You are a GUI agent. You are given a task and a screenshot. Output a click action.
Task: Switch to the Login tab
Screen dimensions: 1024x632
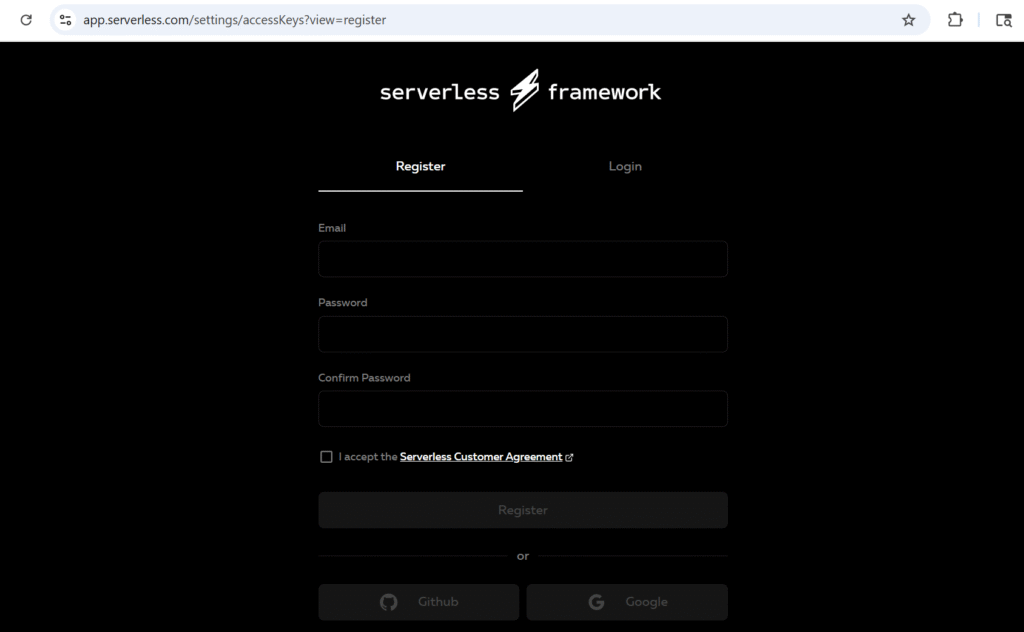tap(625, 166)
